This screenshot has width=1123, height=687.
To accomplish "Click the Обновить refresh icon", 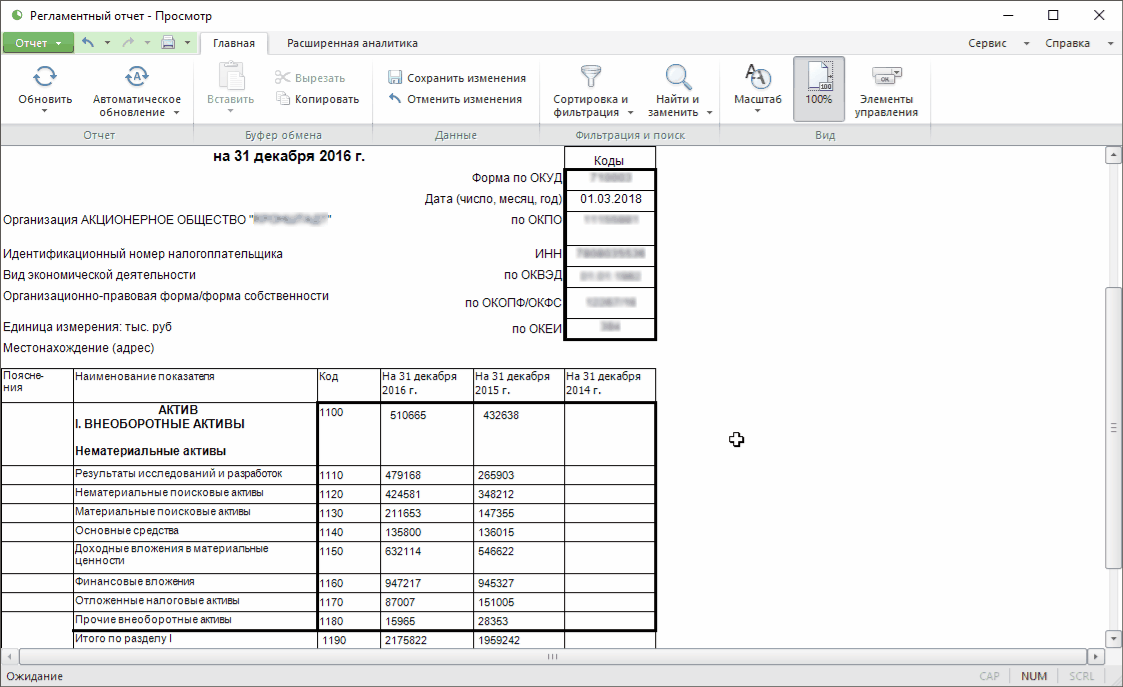I will (x=45, y=77).
